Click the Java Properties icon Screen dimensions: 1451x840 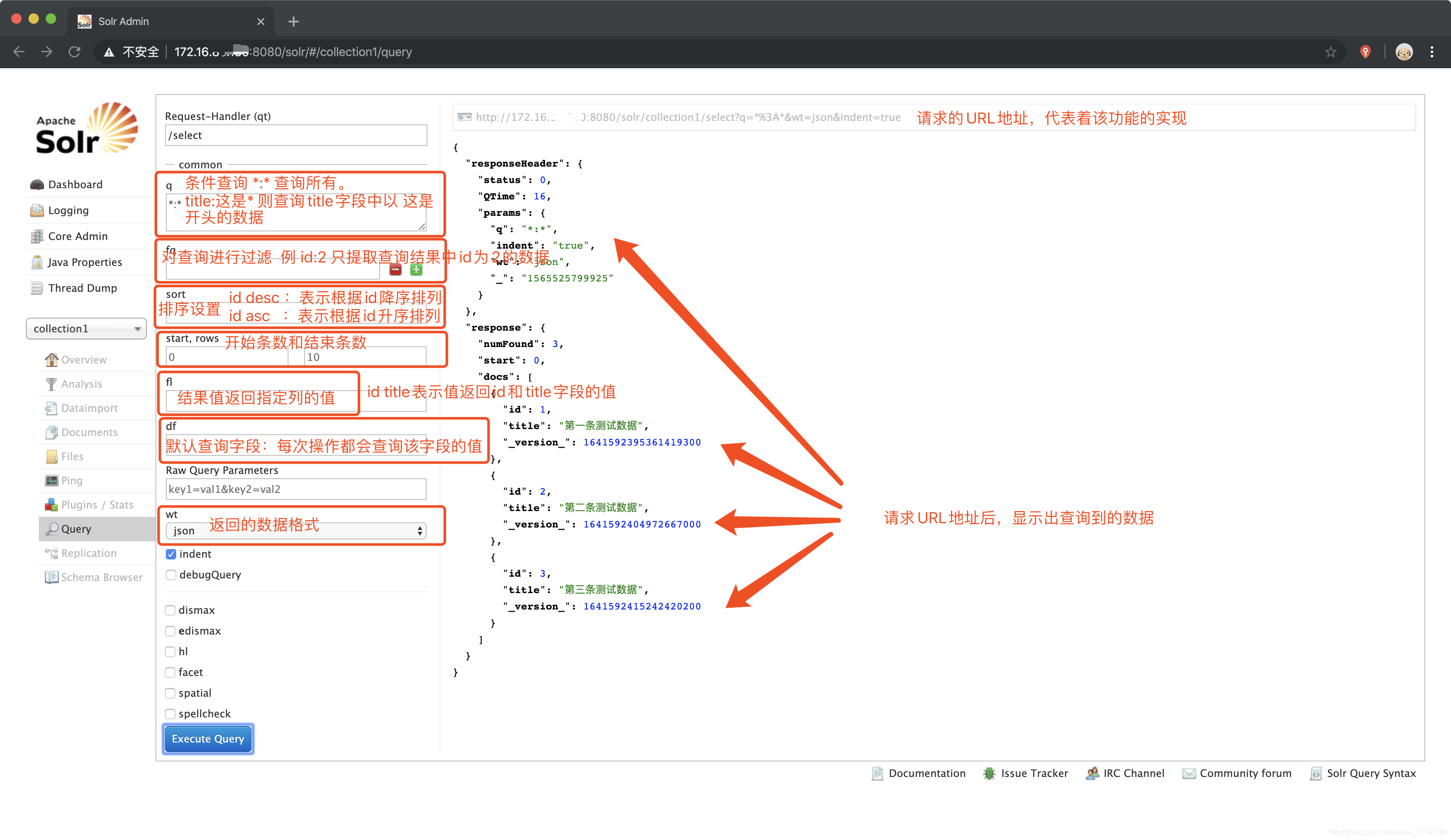(37, 262)
